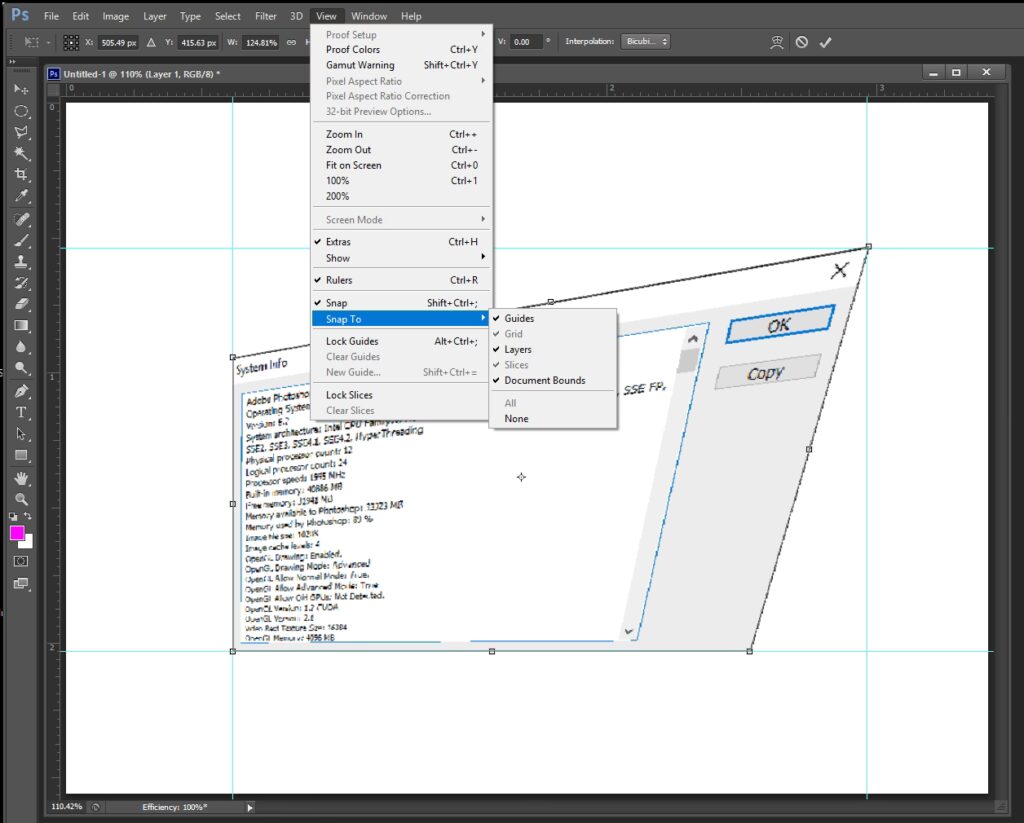The height and width of the screenshot is (823, 1024).
Task: Select the Eraser tool
Action: click(21, 304)
